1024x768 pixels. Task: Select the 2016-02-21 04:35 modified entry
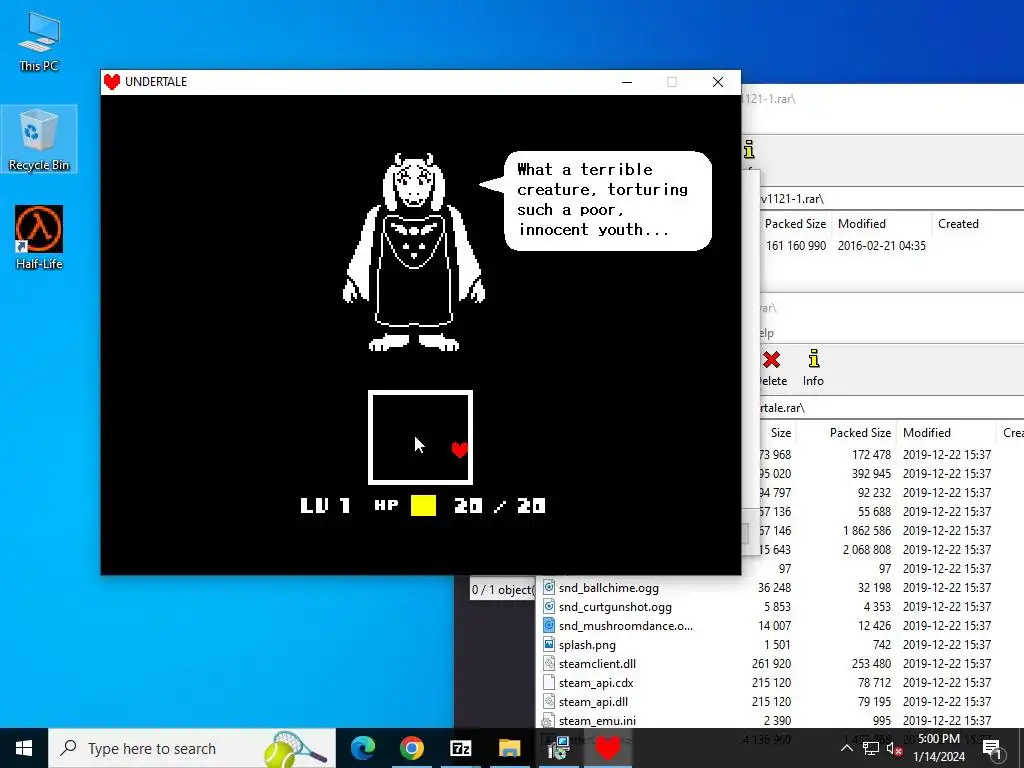[882, 246]
